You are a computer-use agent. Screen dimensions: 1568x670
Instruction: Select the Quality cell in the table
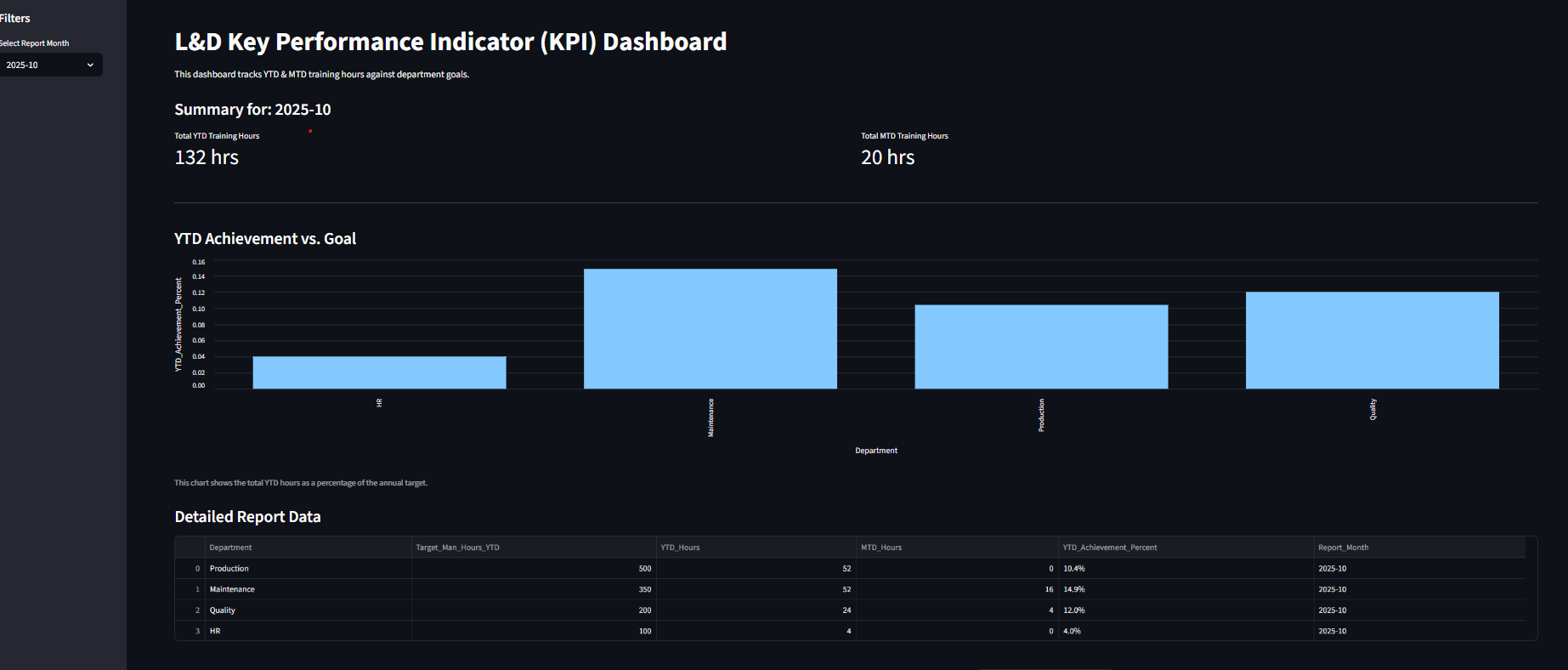tap(308, 610)
